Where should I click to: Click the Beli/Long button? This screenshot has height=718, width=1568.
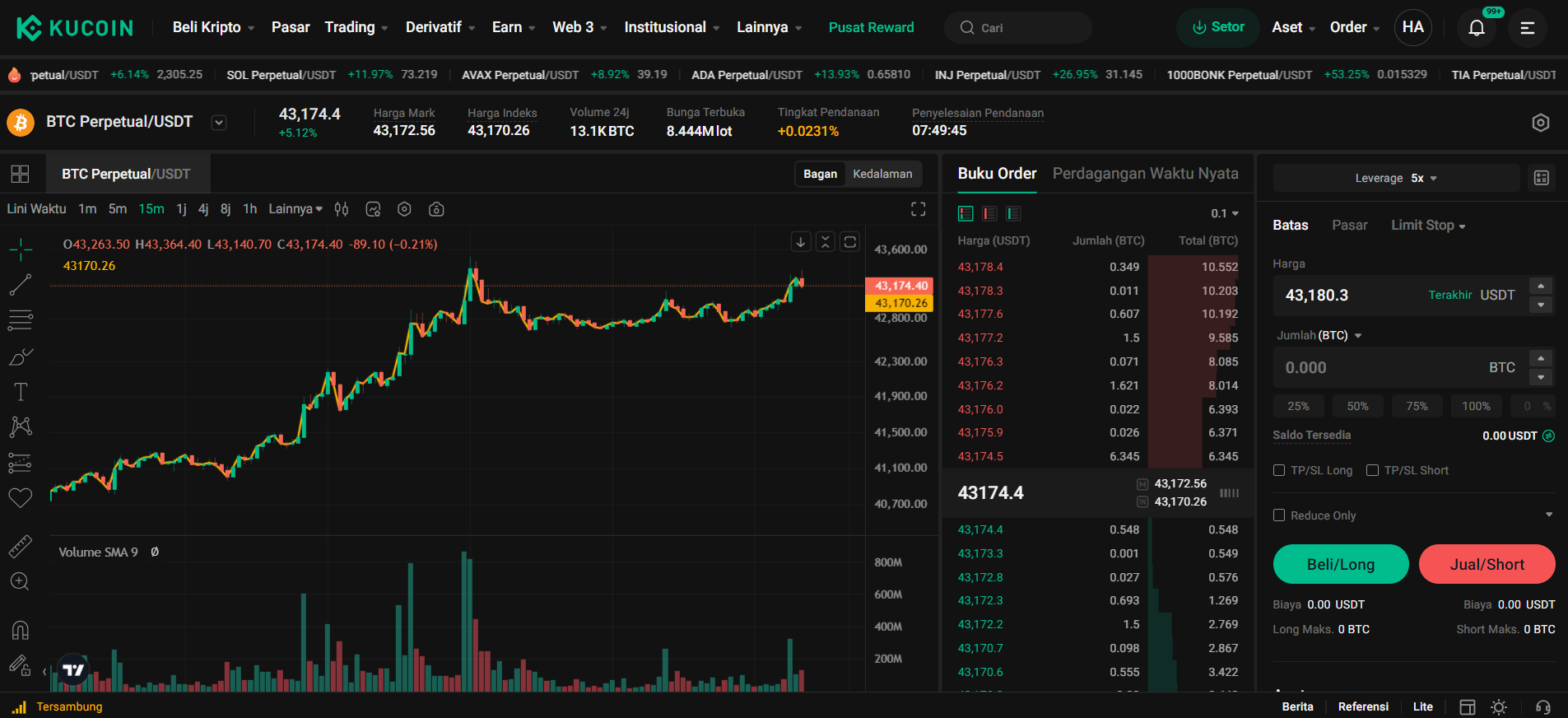[1341, 564]
